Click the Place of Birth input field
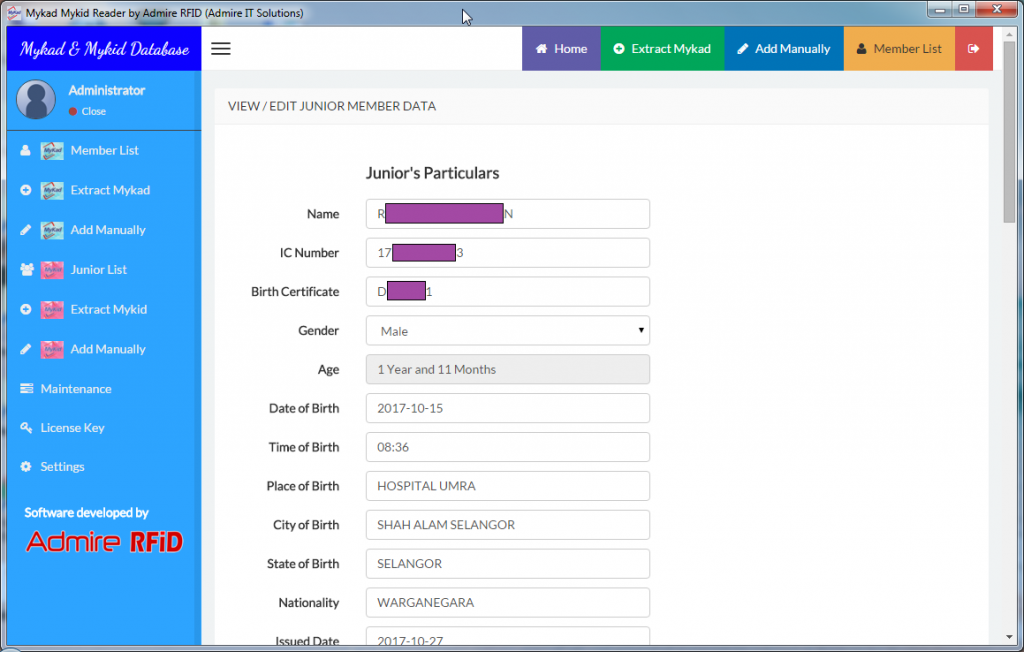Image resolution: width=1024 pixels, height=652 pixels. [507, 487]
